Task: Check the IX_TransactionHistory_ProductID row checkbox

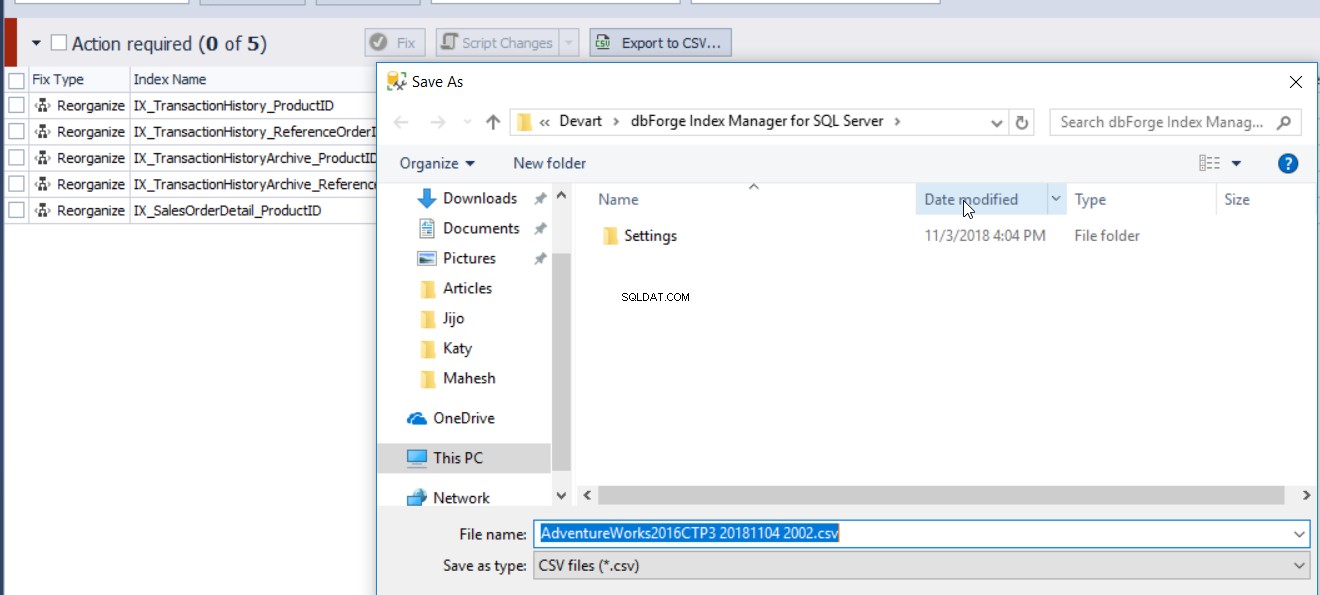Action: 16,105
